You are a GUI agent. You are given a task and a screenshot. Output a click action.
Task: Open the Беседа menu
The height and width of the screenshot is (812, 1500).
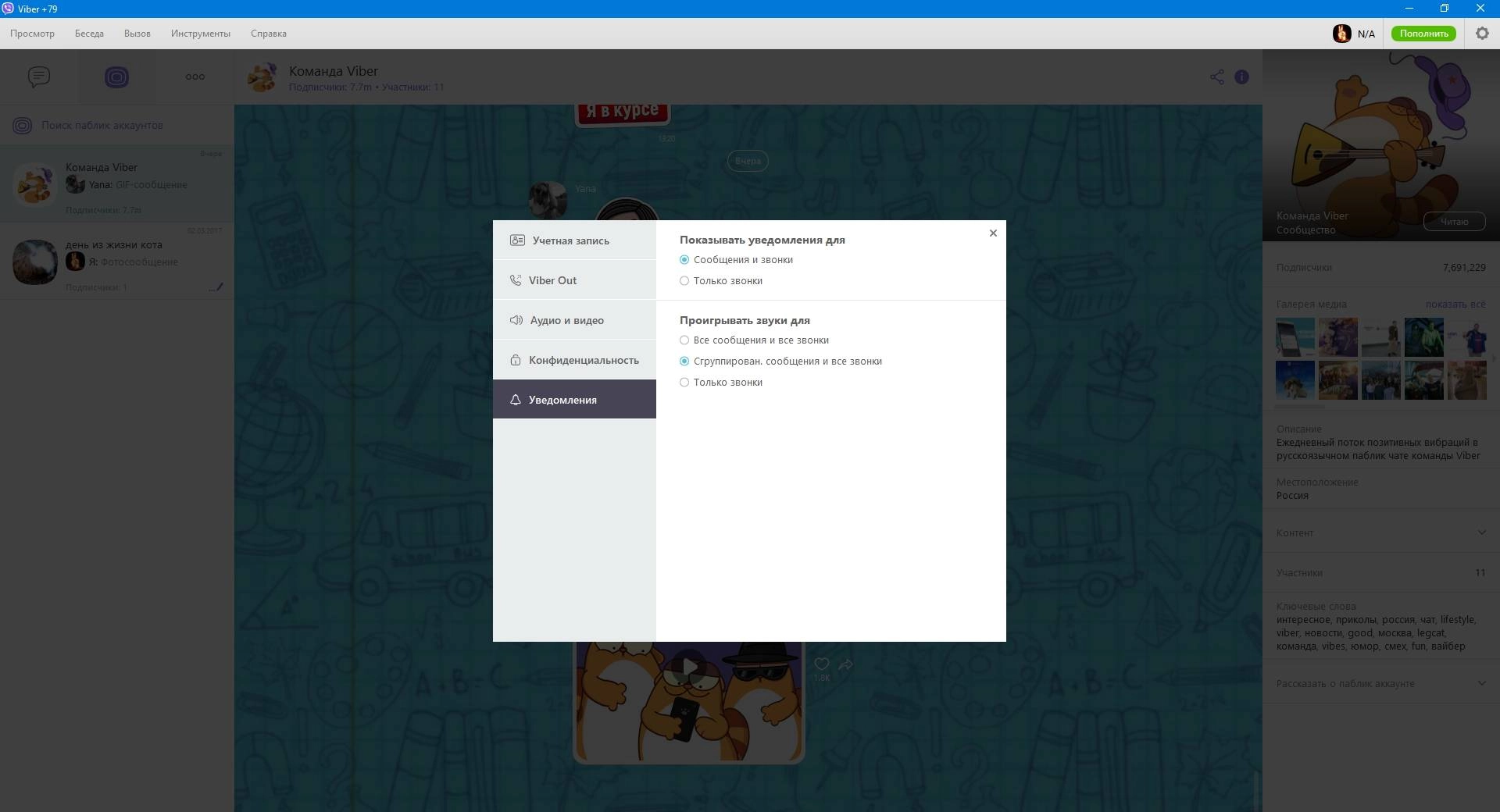pos(89,34)
